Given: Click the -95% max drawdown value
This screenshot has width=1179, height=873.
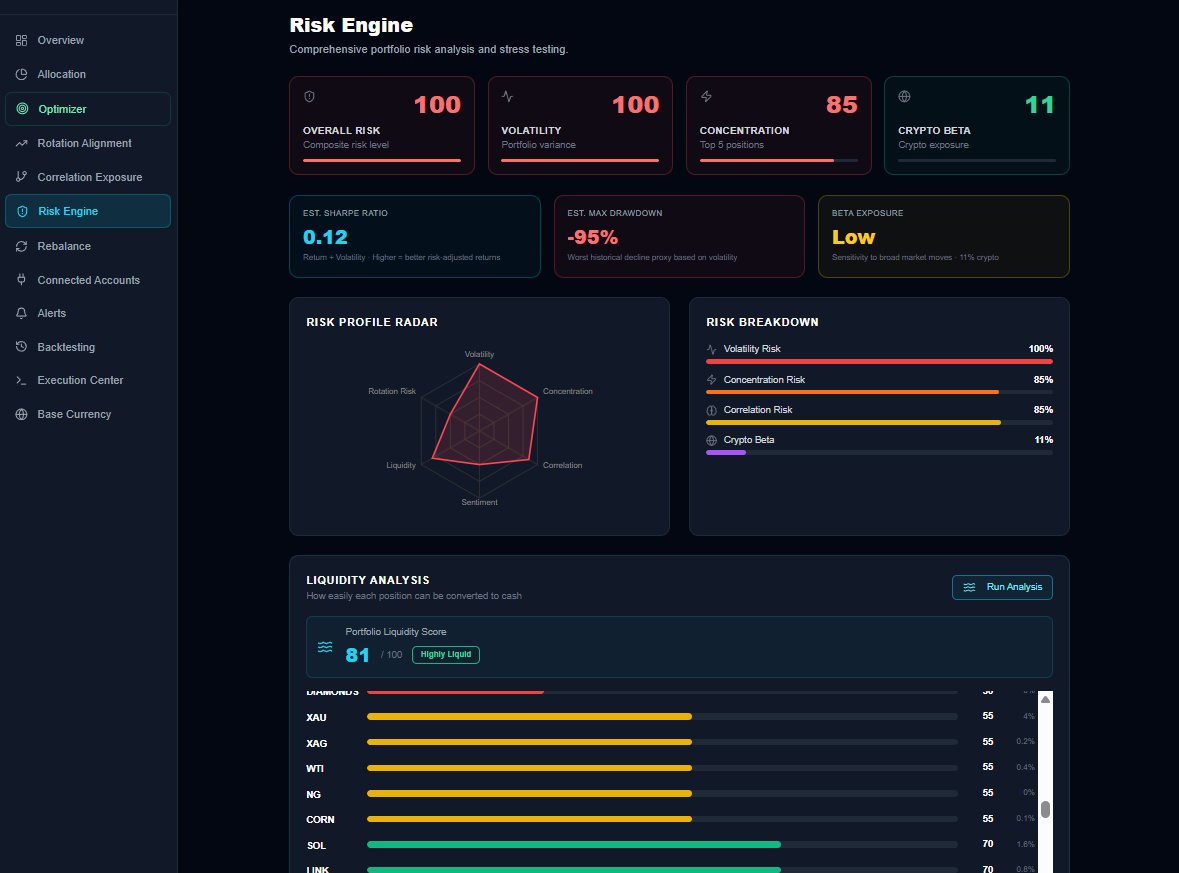Looking at the screenshot, I should pos(593,238).
